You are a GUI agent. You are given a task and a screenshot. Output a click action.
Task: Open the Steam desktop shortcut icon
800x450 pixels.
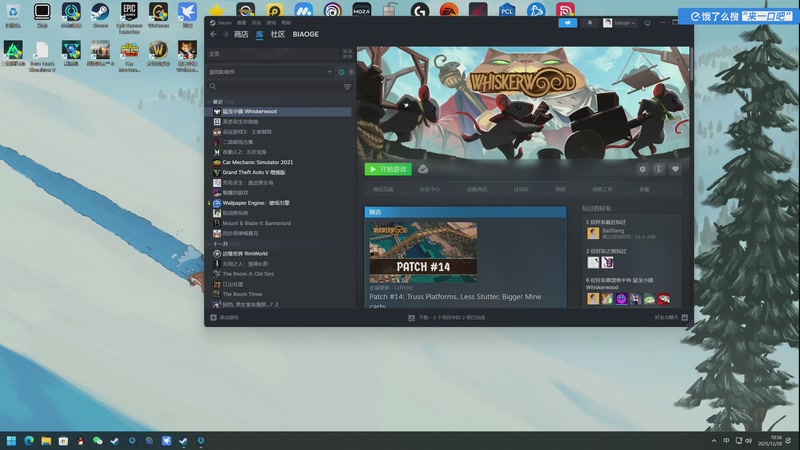100,14
